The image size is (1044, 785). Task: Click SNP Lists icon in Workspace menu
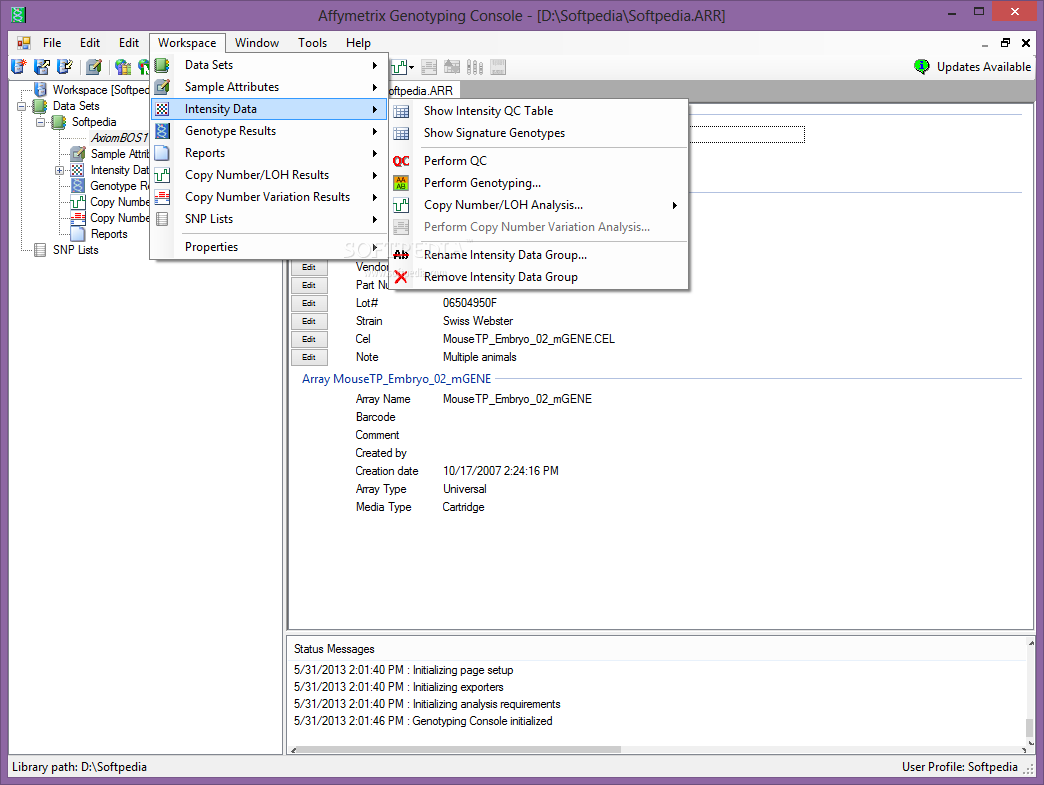pyautogui.click(x=162, y=218)
